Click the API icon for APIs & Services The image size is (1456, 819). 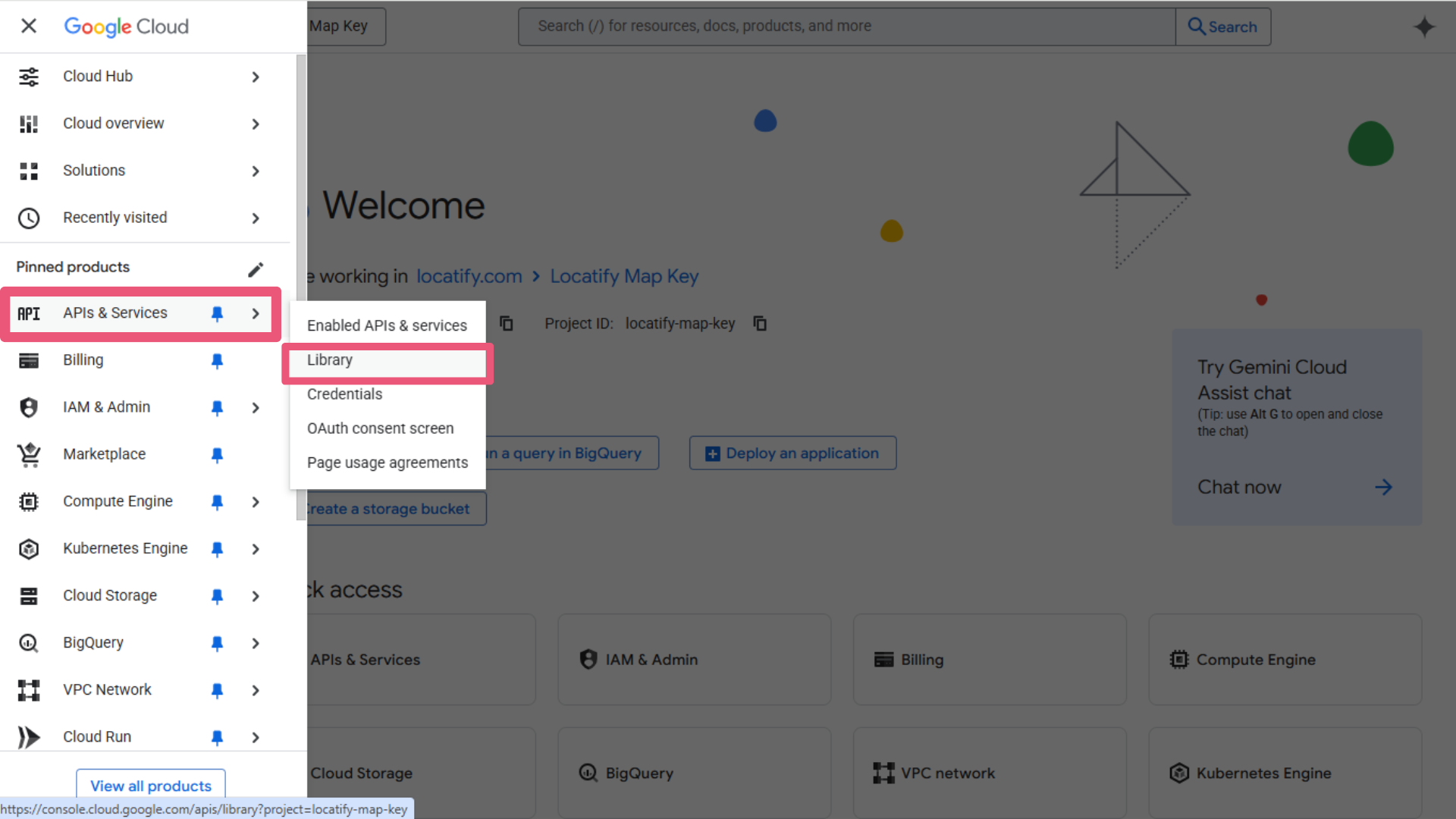coord(29,313)
